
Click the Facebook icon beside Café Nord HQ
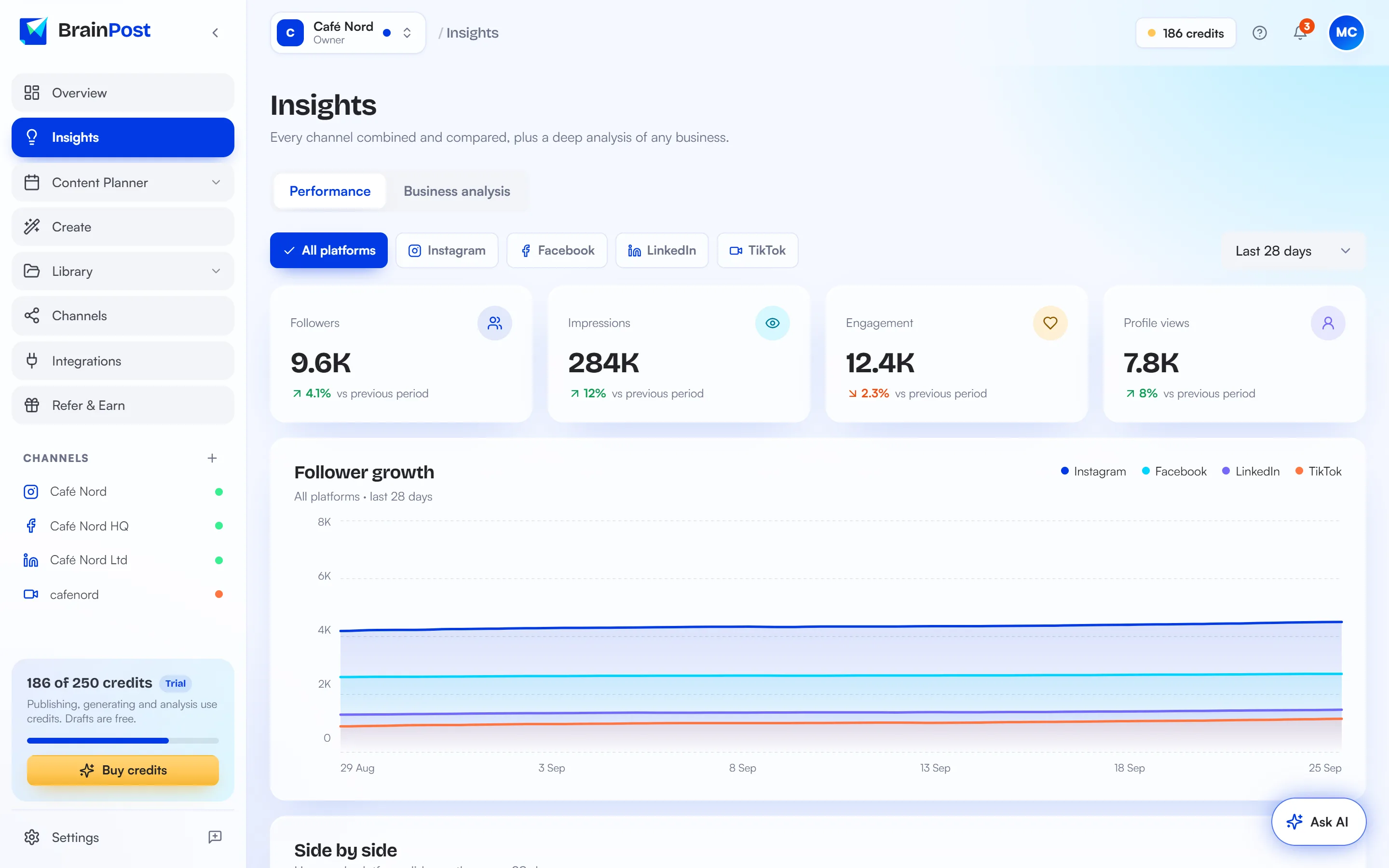point(31,526)
